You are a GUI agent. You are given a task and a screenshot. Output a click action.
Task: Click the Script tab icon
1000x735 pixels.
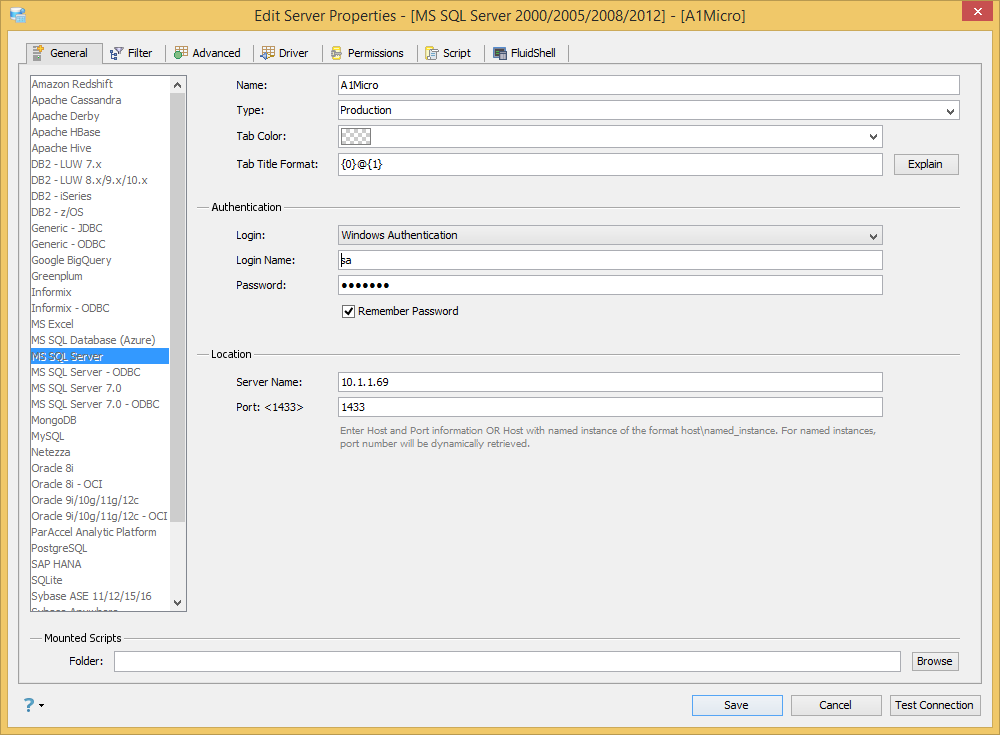point(432,54)
